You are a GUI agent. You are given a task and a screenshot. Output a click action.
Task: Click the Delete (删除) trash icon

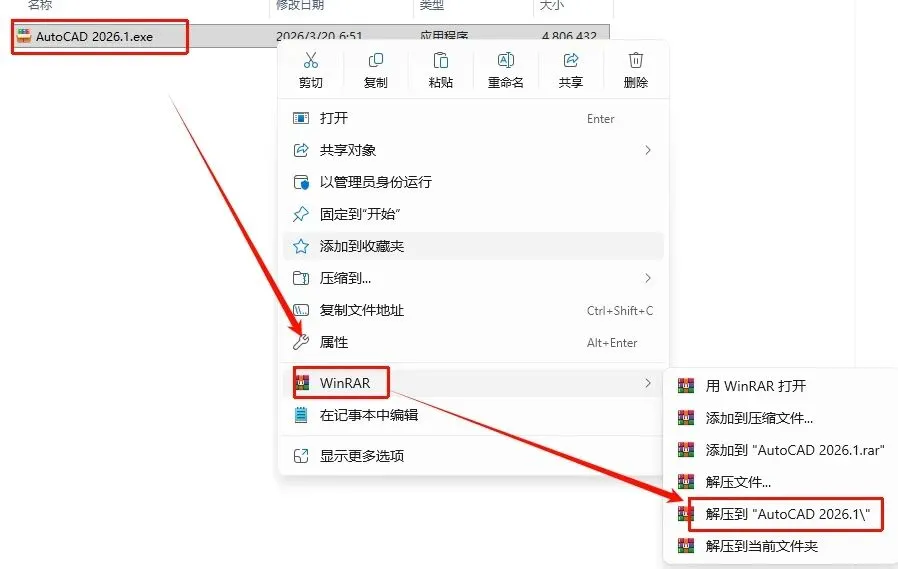(x=636, y=60)
